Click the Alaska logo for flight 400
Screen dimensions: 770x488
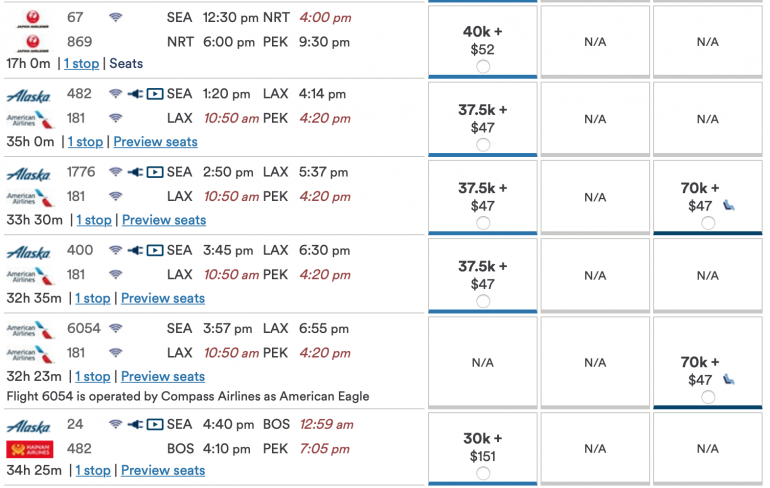28,252
